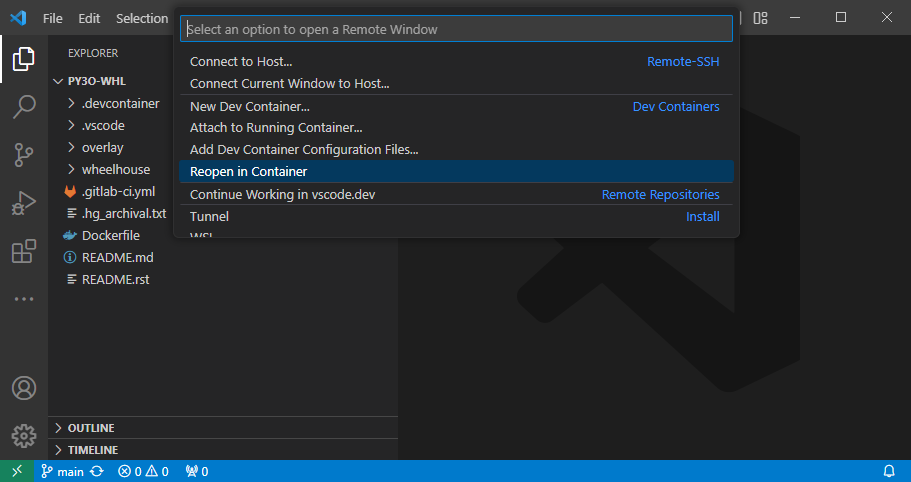Open the Manage gear icon
The image size is (911, 482).
point(24,436)
